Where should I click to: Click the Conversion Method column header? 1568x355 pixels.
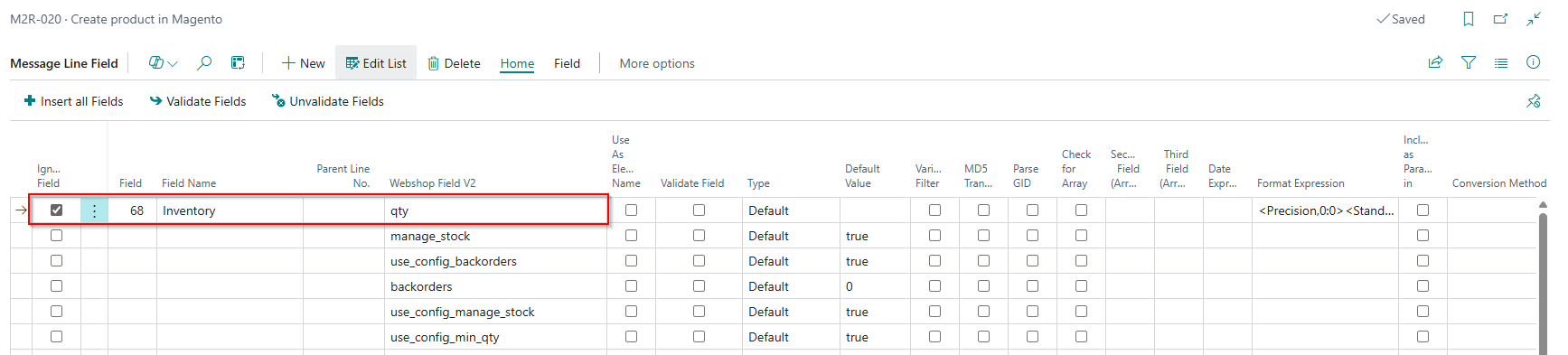coord(1499,183)
